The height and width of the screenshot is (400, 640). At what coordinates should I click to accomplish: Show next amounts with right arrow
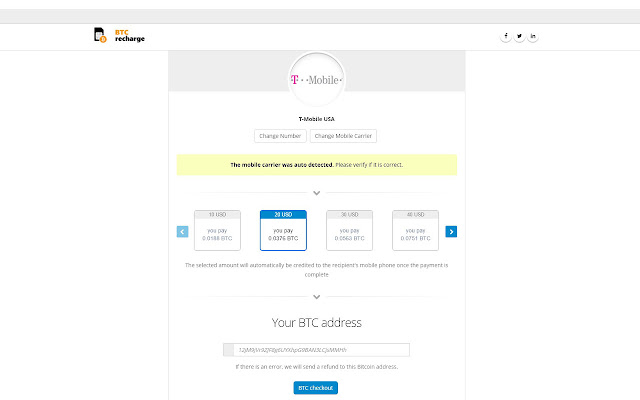click(x=451, y=232)
